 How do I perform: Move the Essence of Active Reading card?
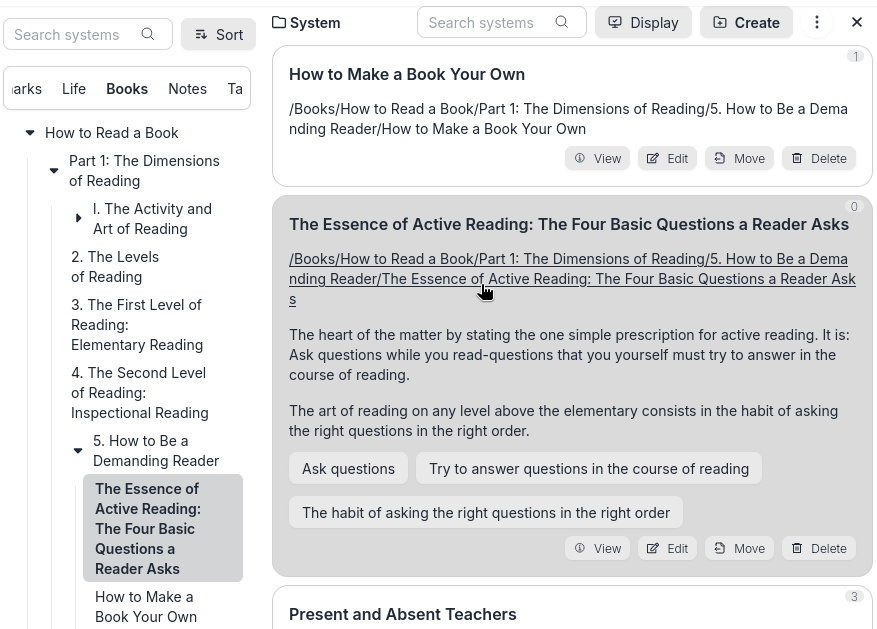739,548
